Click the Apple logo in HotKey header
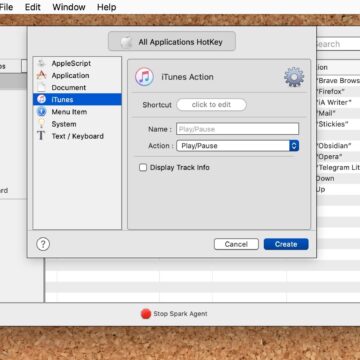360x360 pixels. (126, 42)
